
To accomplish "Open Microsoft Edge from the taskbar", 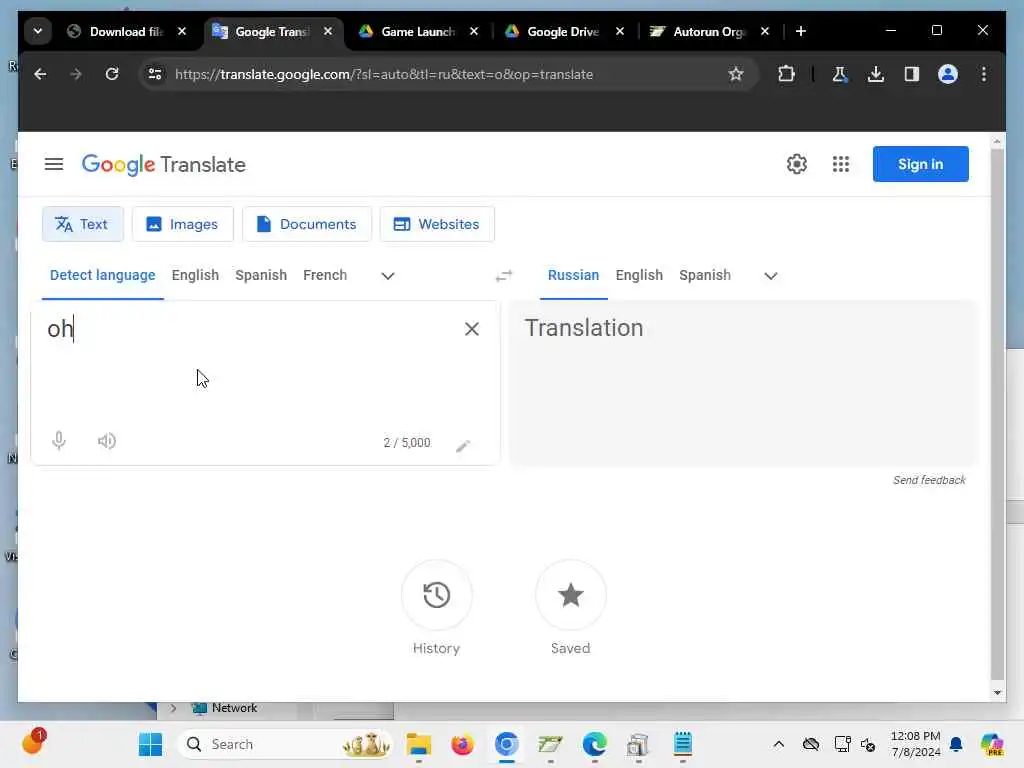I will [594, 744].
